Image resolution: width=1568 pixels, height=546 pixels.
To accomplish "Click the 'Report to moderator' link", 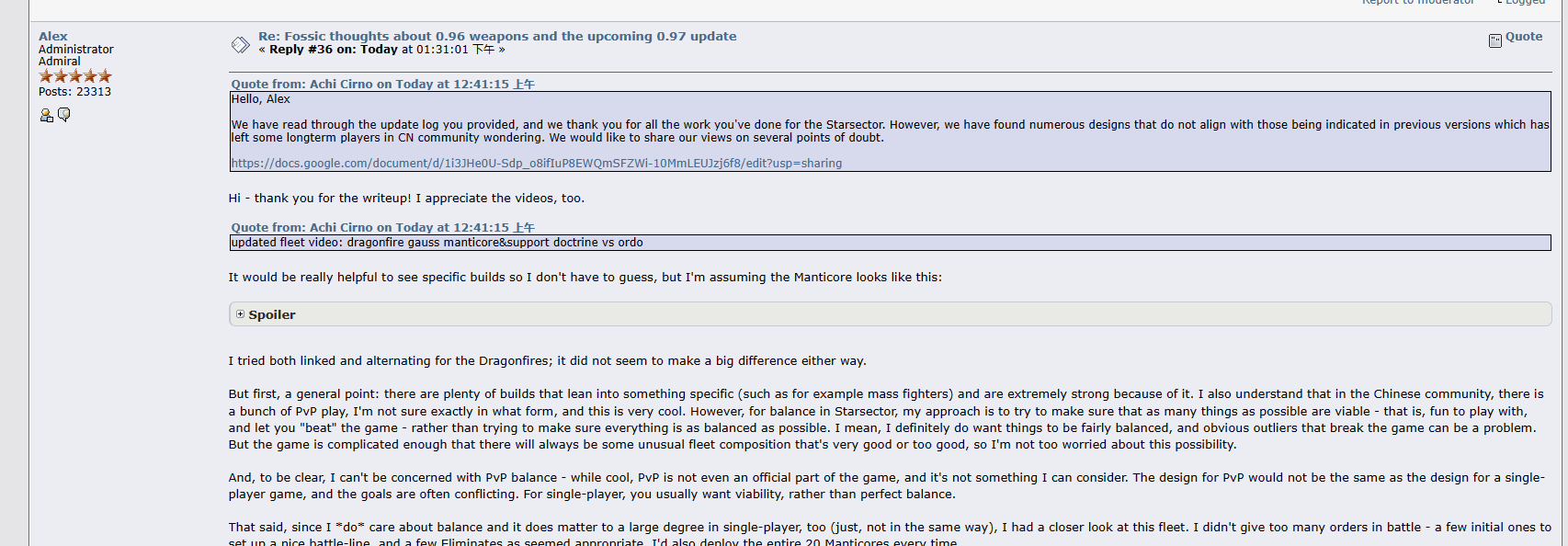I will pos(1418,3).
